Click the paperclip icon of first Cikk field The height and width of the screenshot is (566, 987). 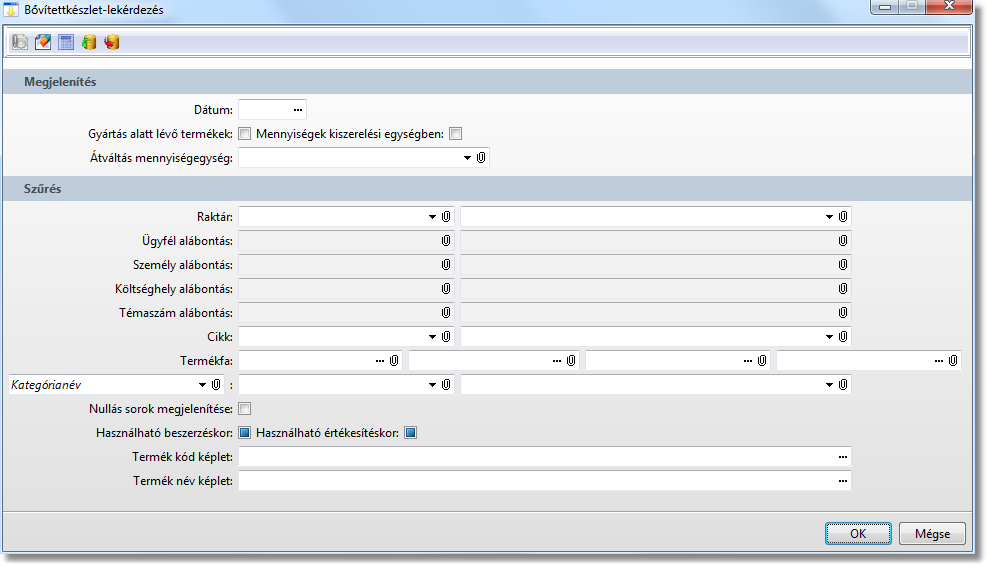tap(446, 336)
